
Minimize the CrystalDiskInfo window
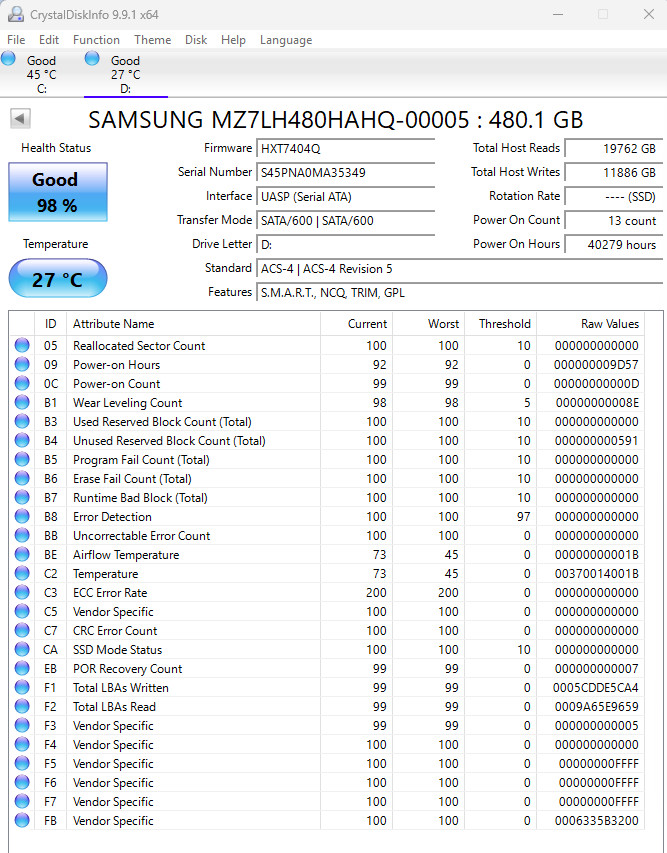point(558,14)
